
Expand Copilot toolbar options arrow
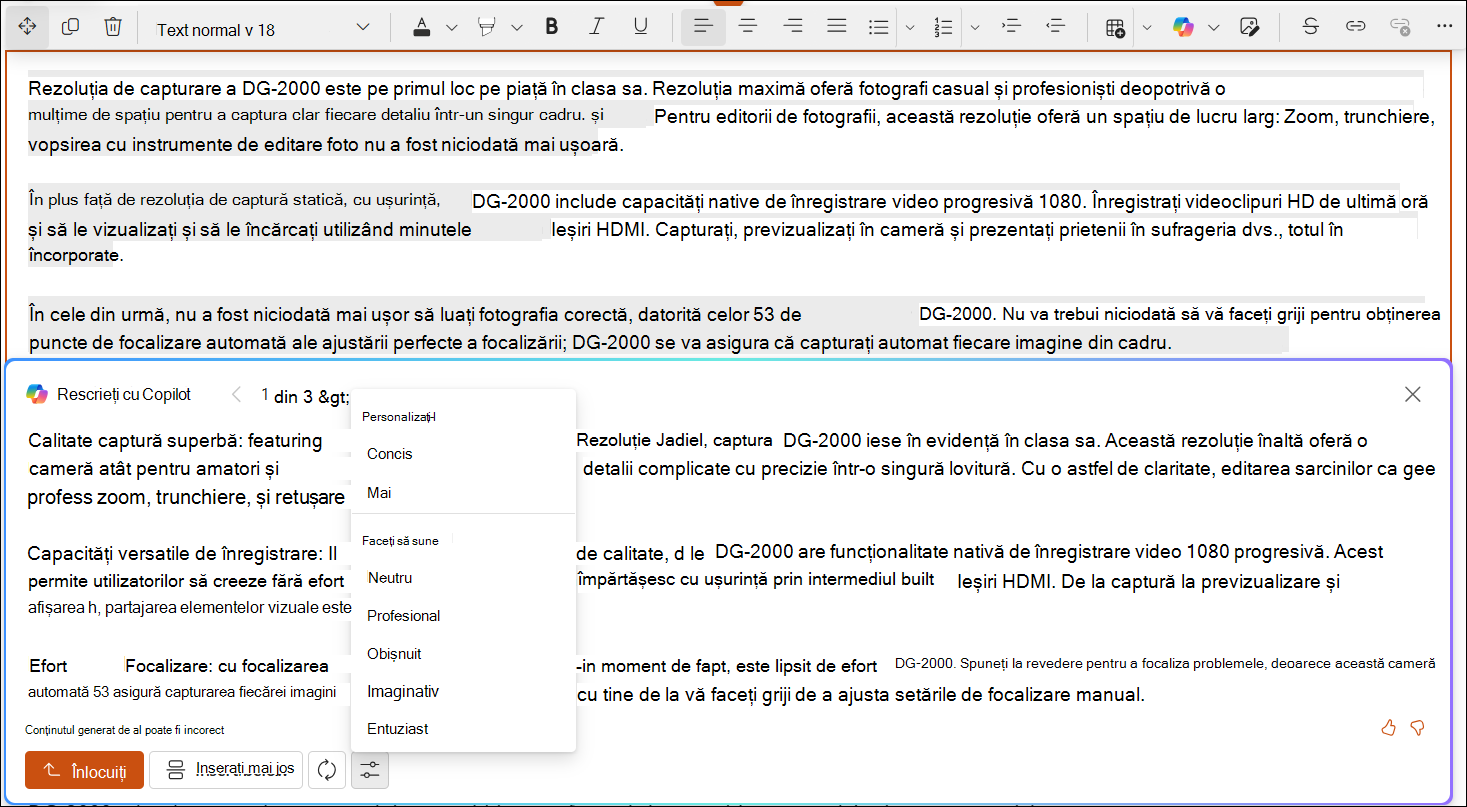[1213, 28]
